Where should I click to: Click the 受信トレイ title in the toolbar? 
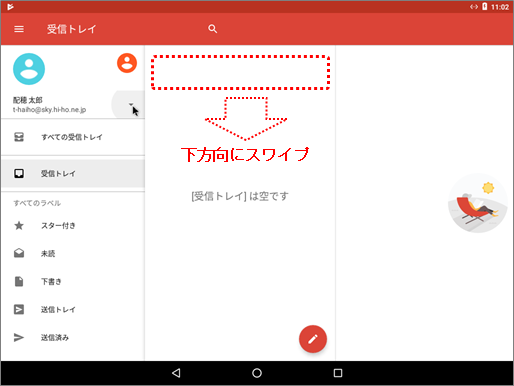click(71, 29)
